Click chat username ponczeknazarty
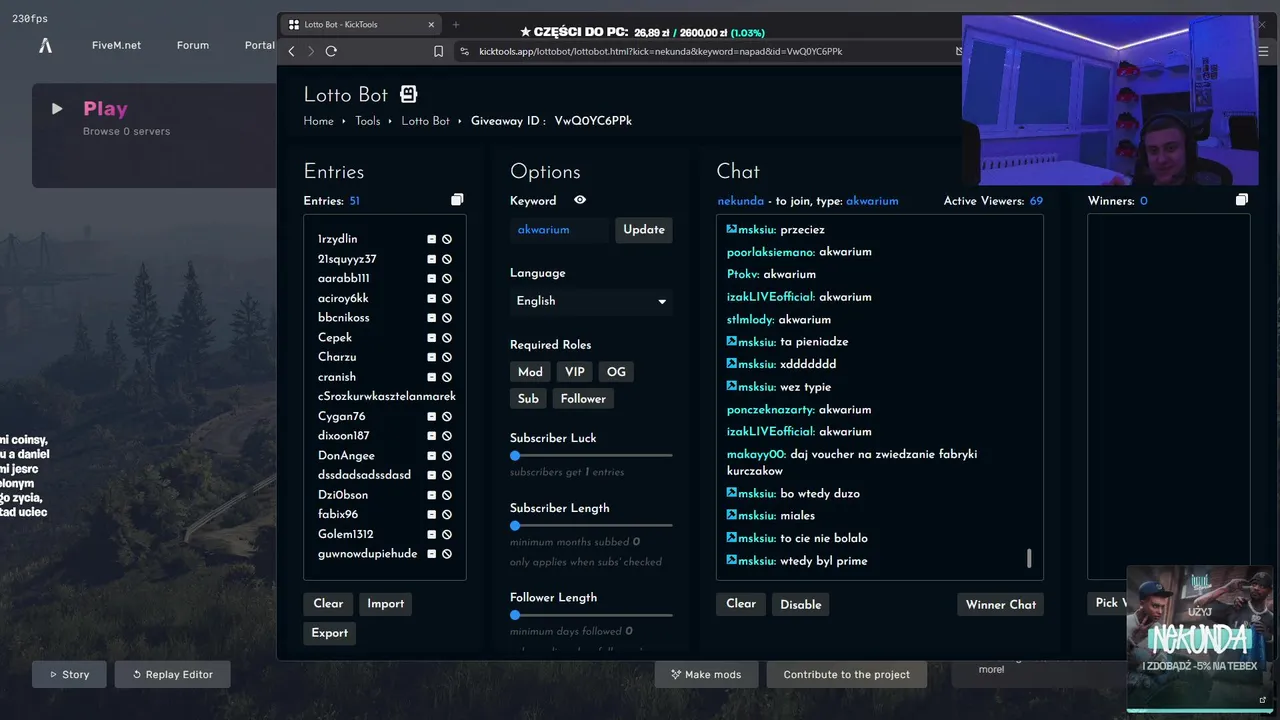1280x720 pixels. click(771, 409)
